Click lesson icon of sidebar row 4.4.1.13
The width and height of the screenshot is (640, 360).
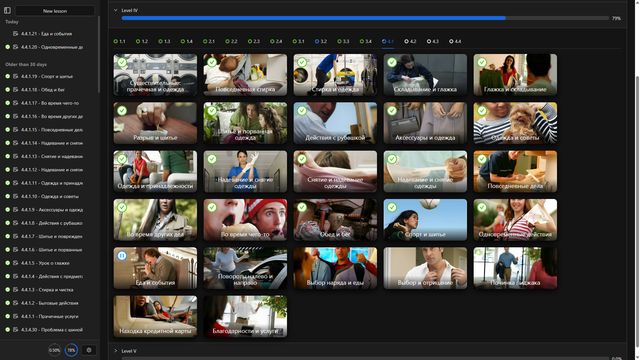(x=16, y=156)
